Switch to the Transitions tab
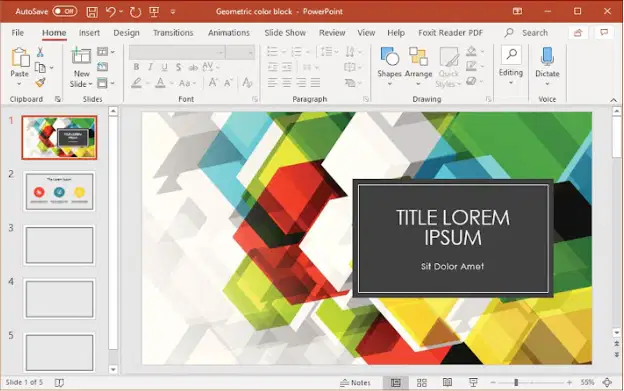Viewport: 624px width, 391px height. (x=173, y=33)
